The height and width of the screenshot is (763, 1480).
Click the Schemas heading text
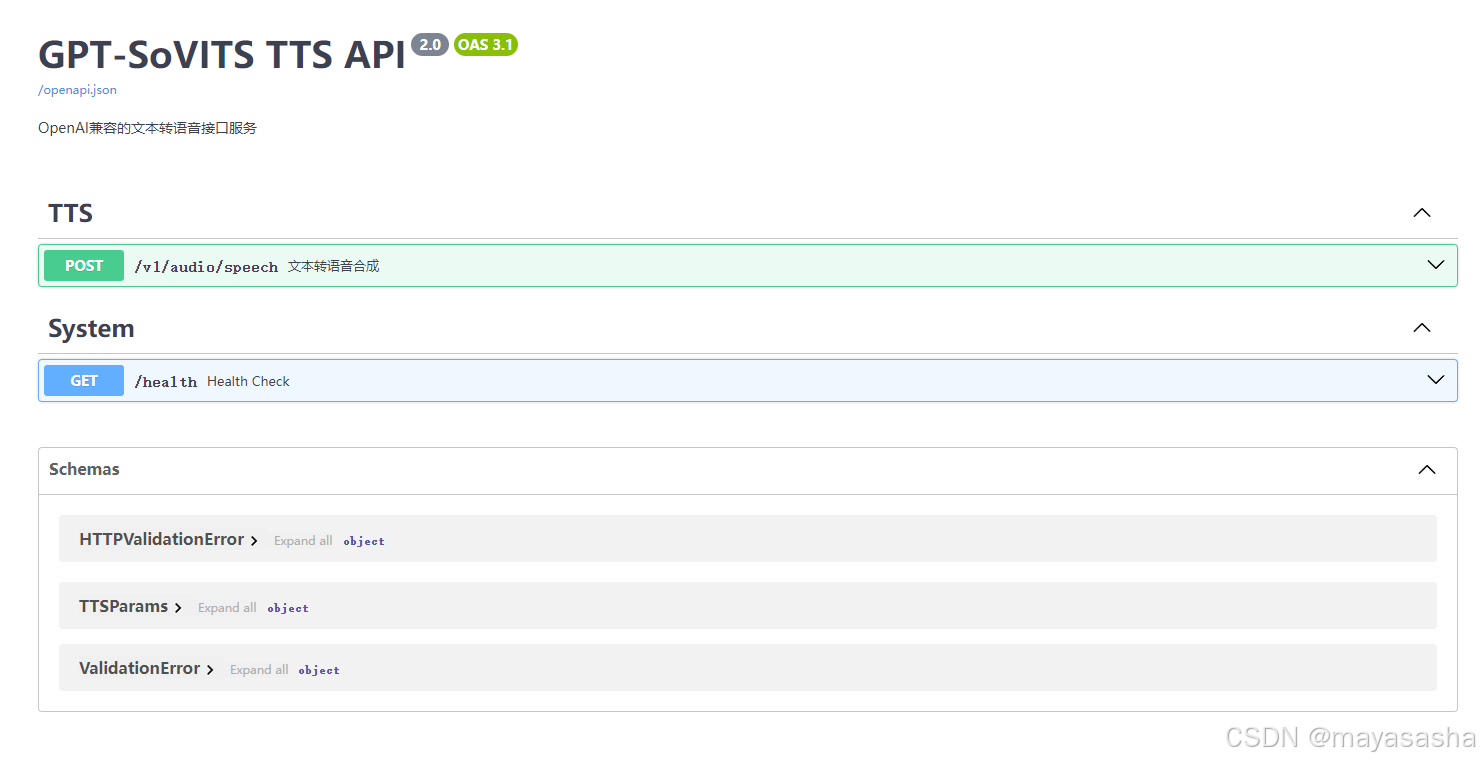click(x=84, y=469)
